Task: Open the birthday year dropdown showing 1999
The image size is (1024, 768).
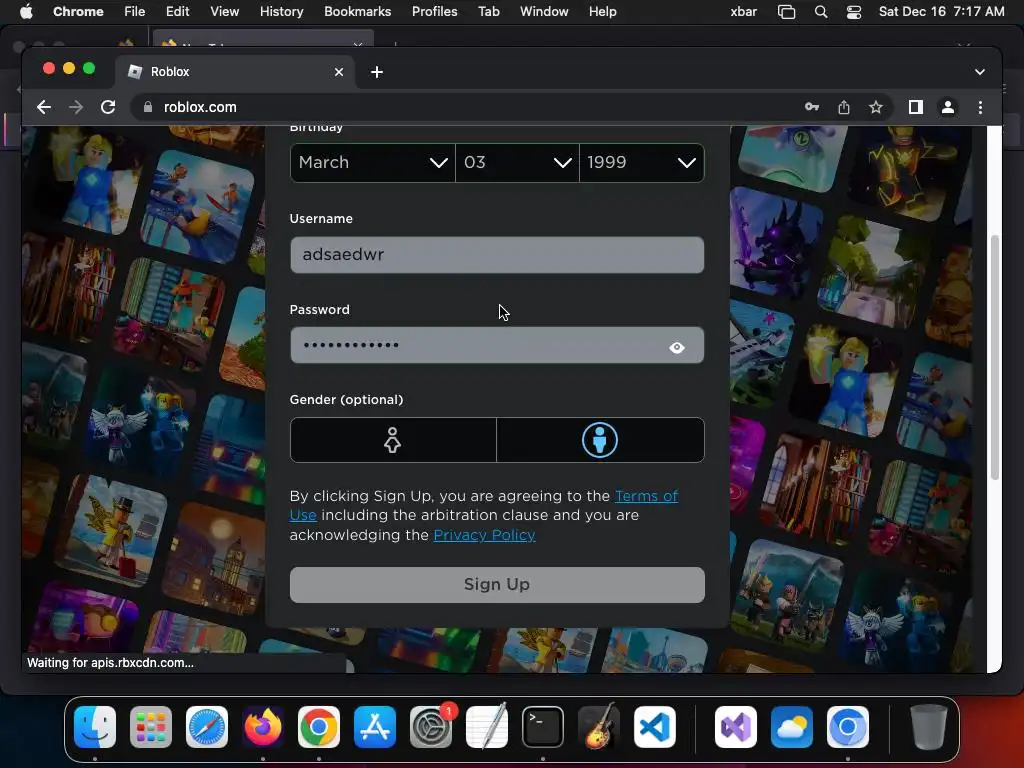Action: tap(641, 163)
